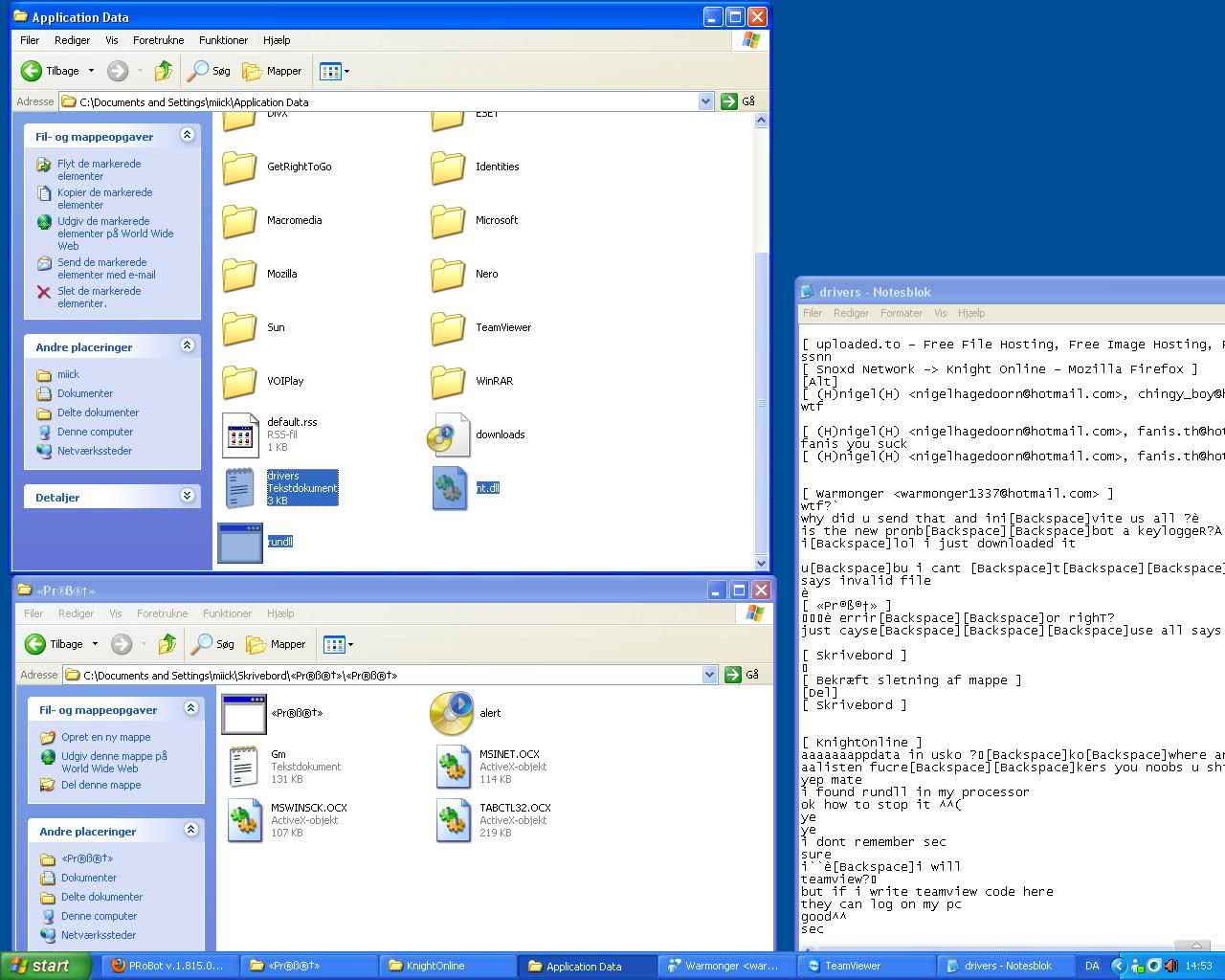Open Hjælp menu in «Pr®ß®†» window
Screen dimensions: 1225x980
[280, 613]
